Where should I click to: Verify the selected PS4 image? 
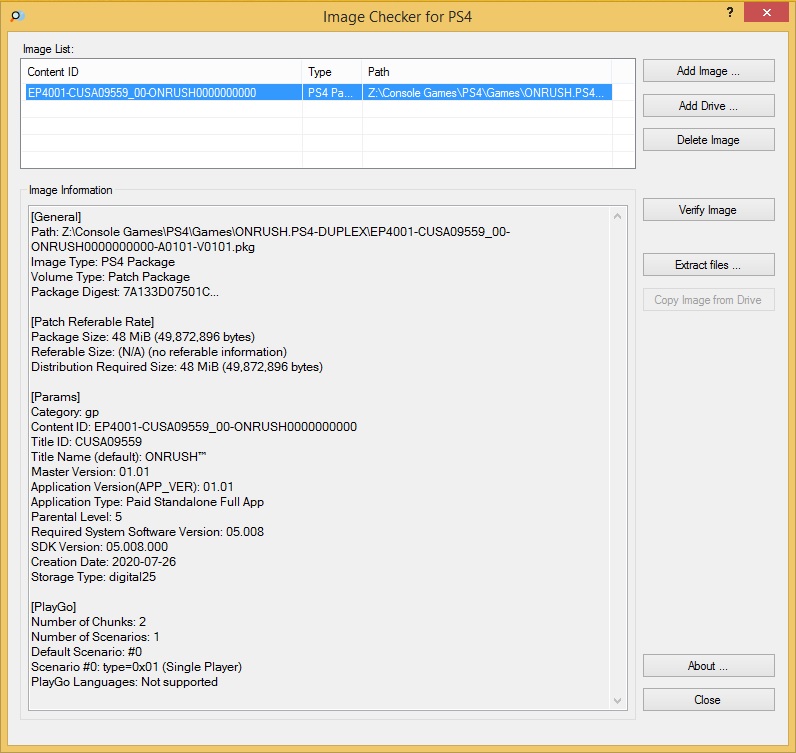click(x=708, y=210)
